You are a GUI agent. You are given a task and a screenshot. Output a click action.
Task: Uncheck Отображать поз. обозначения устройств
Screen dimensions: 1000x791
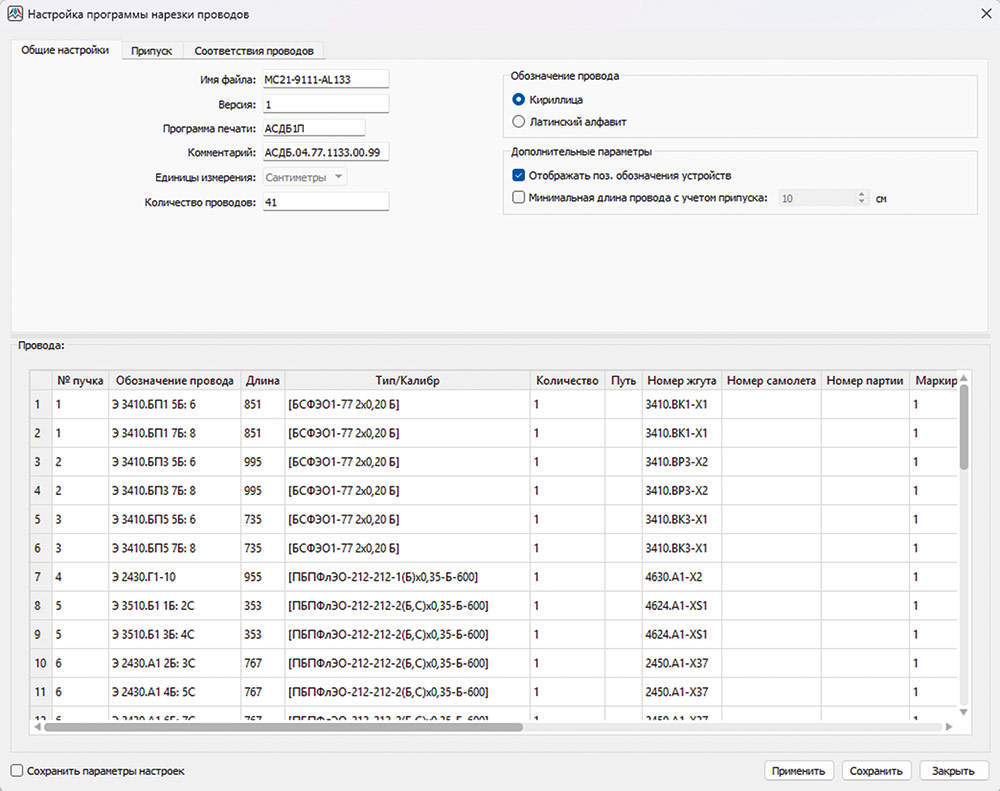(518, 175)
